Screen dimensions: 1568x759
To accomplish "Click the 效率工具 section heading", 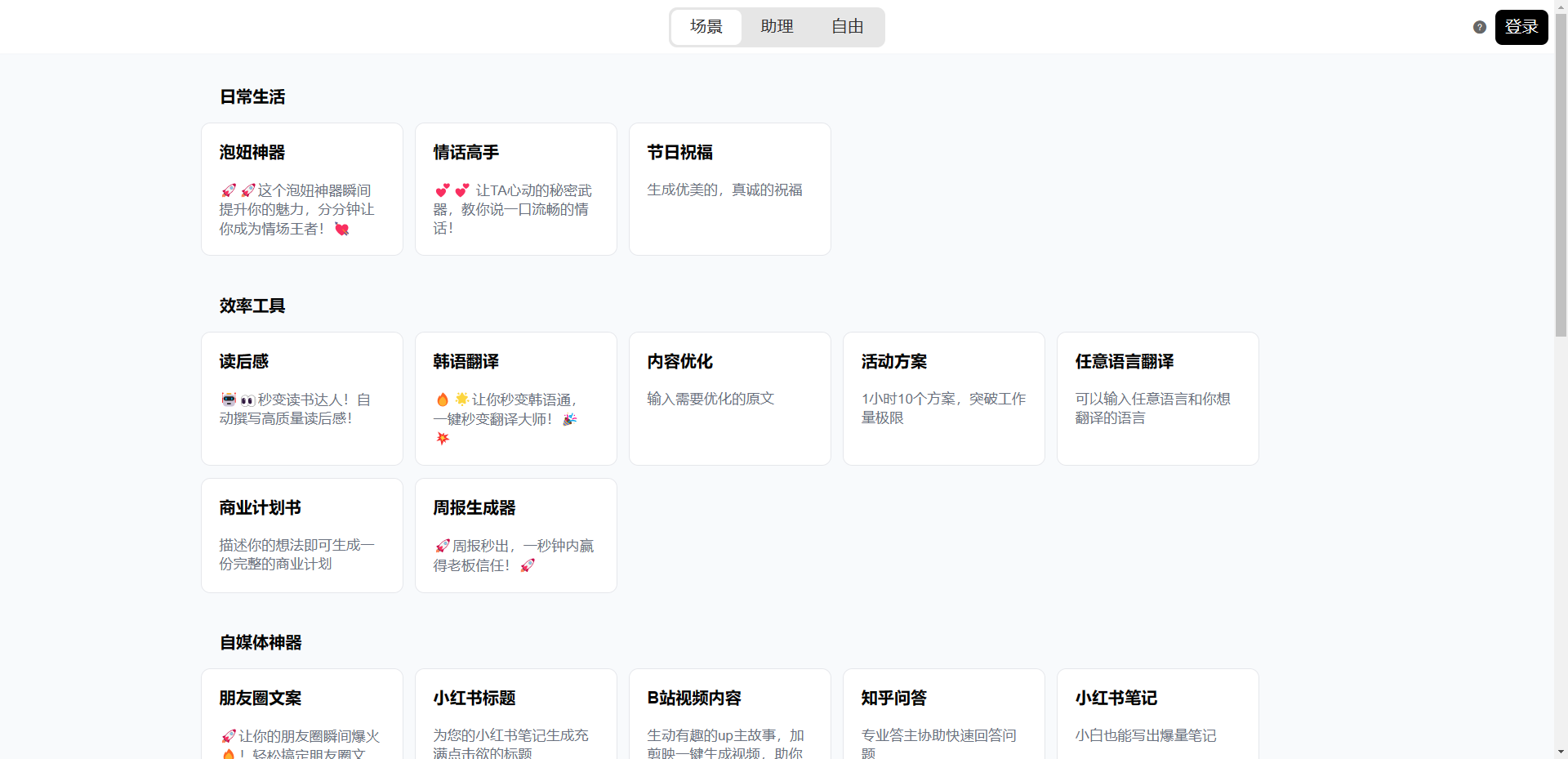I will click(x=252, y=306).
